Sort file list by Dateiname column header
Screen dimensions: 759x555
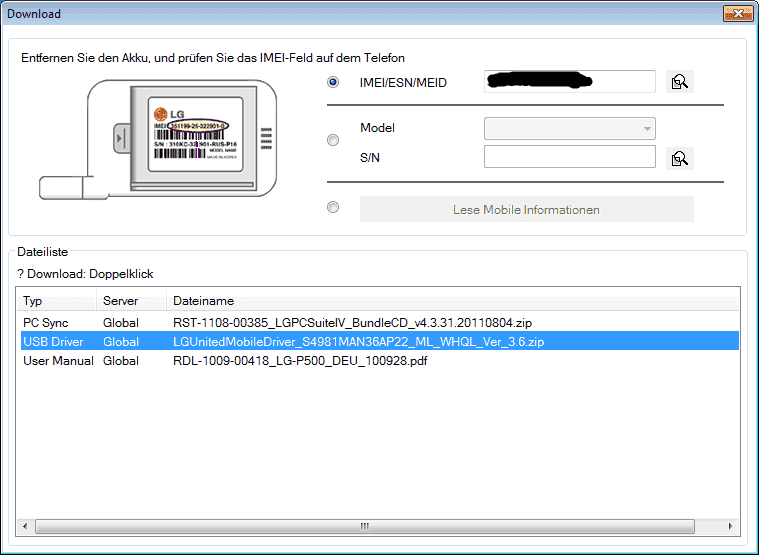pos(453,301)
